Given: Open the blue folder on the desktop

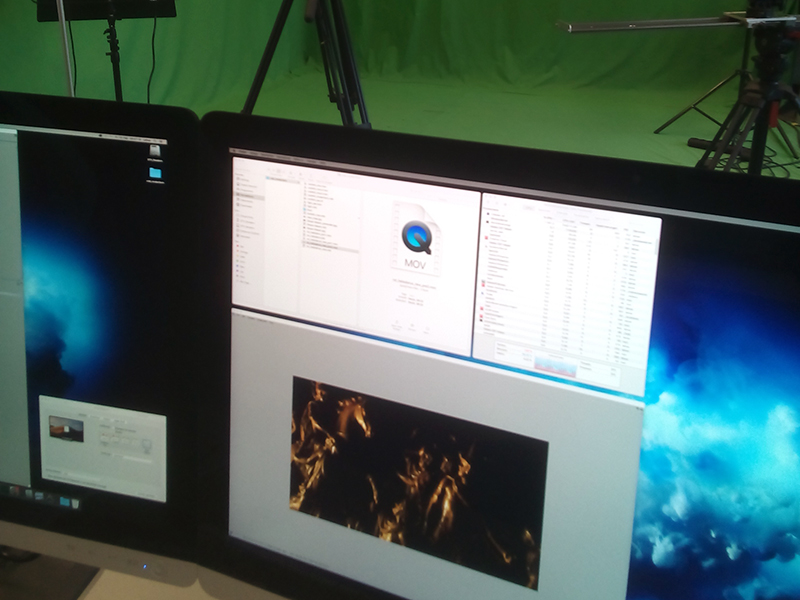Looking at the screenshot, I should (x=156, y=174).
